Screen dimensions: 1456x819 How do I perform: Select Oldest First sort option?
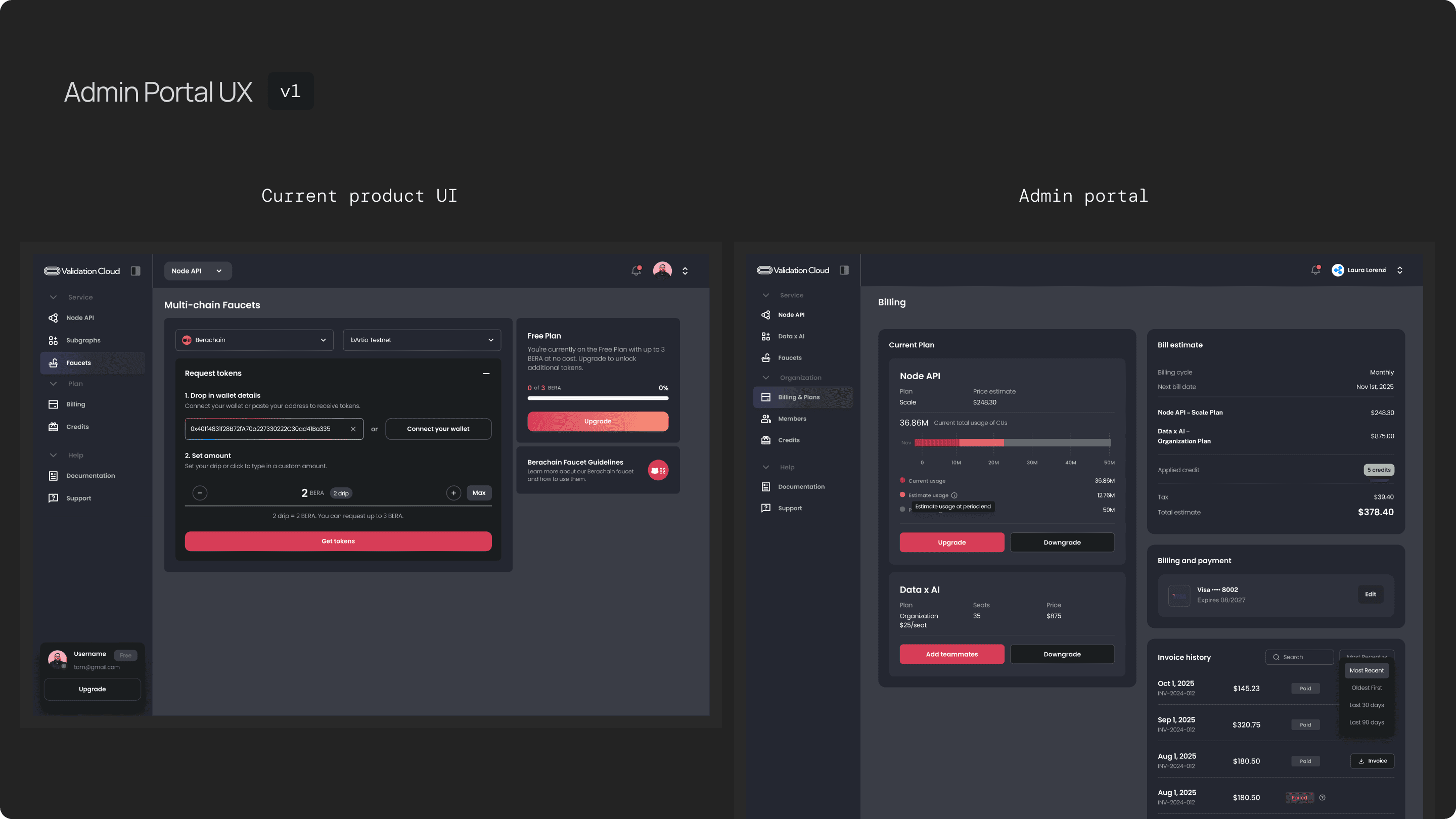1366,688
